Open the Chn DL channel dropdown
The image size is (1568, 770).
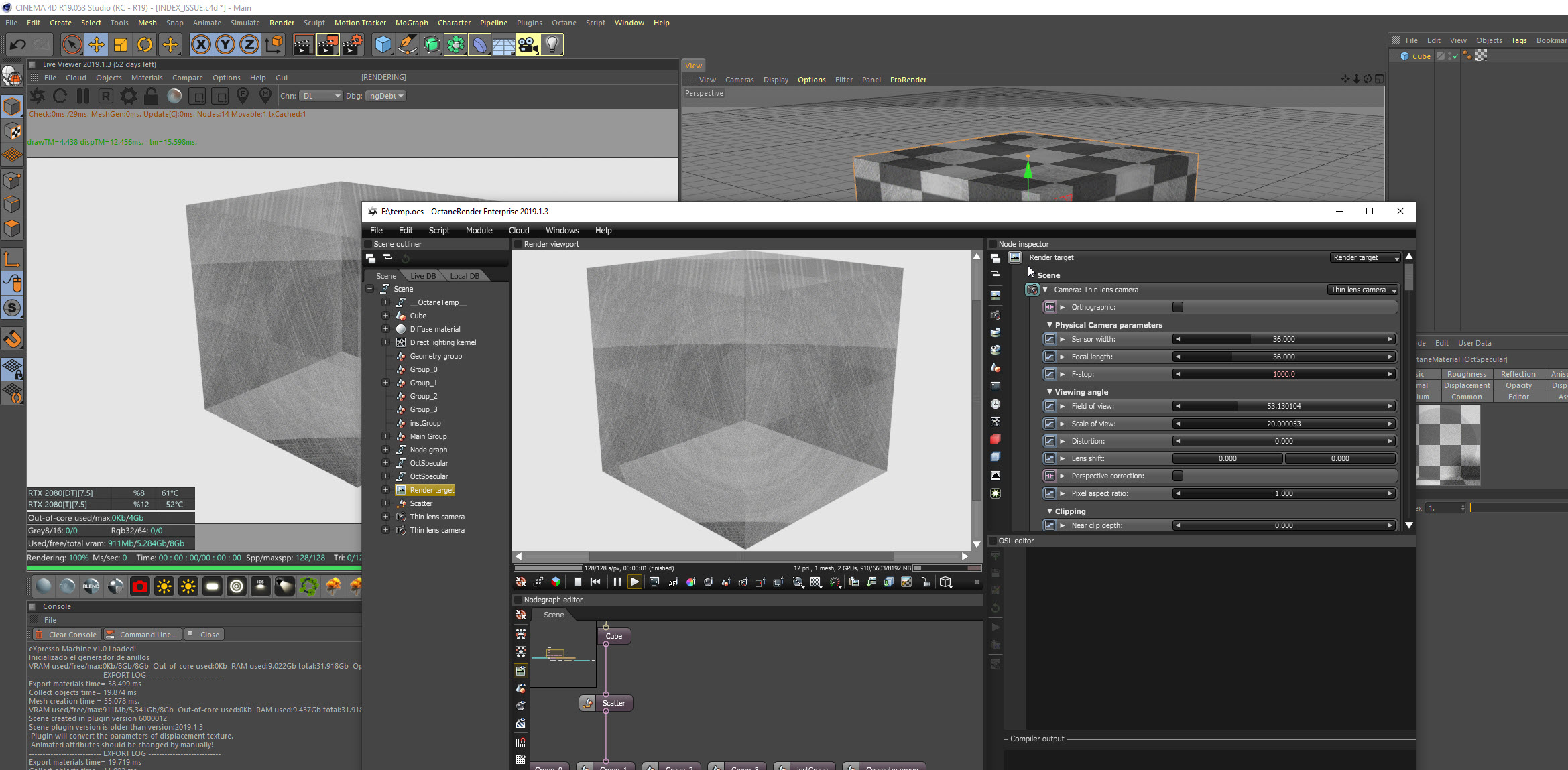pos(321,96)
